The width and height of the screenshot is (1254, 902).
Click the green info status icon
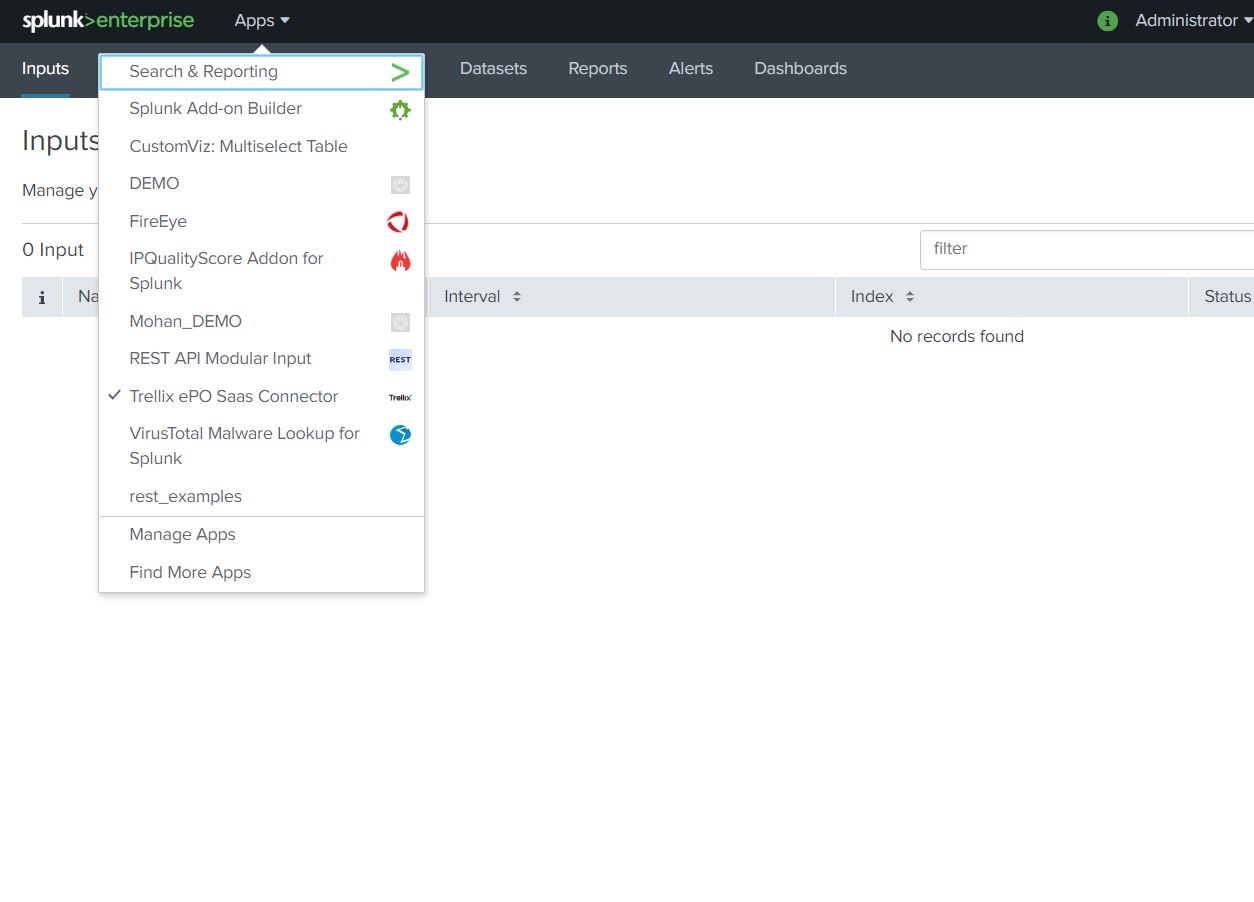tap(1107, 21)
